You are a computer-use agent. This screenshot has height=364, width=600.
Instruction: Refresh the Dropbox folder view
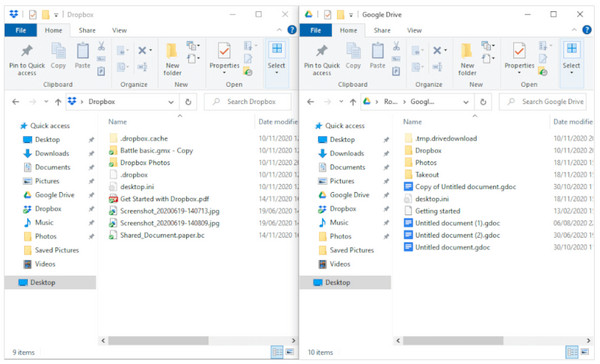(x=188, y=102)
